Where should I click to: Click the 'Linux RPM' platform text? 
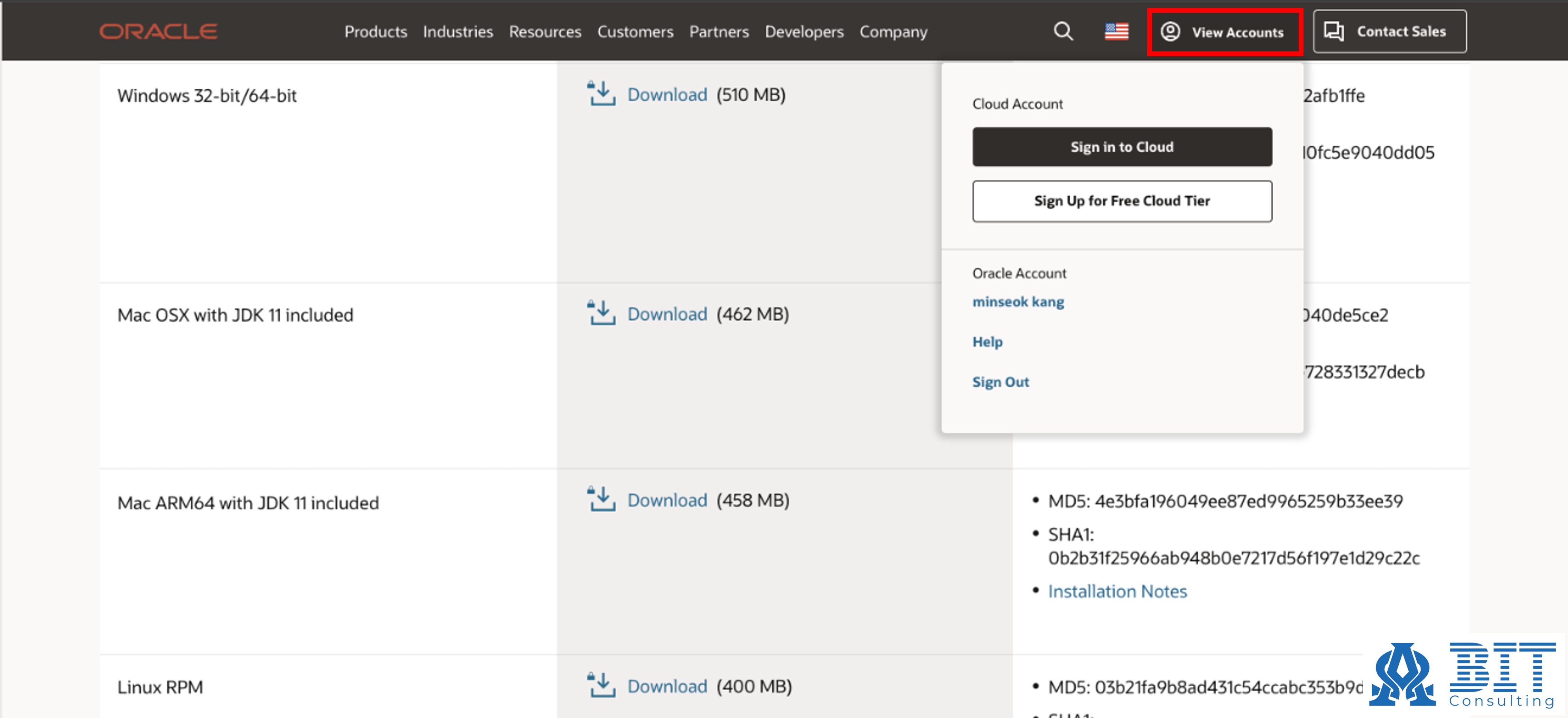pos(160,687)
